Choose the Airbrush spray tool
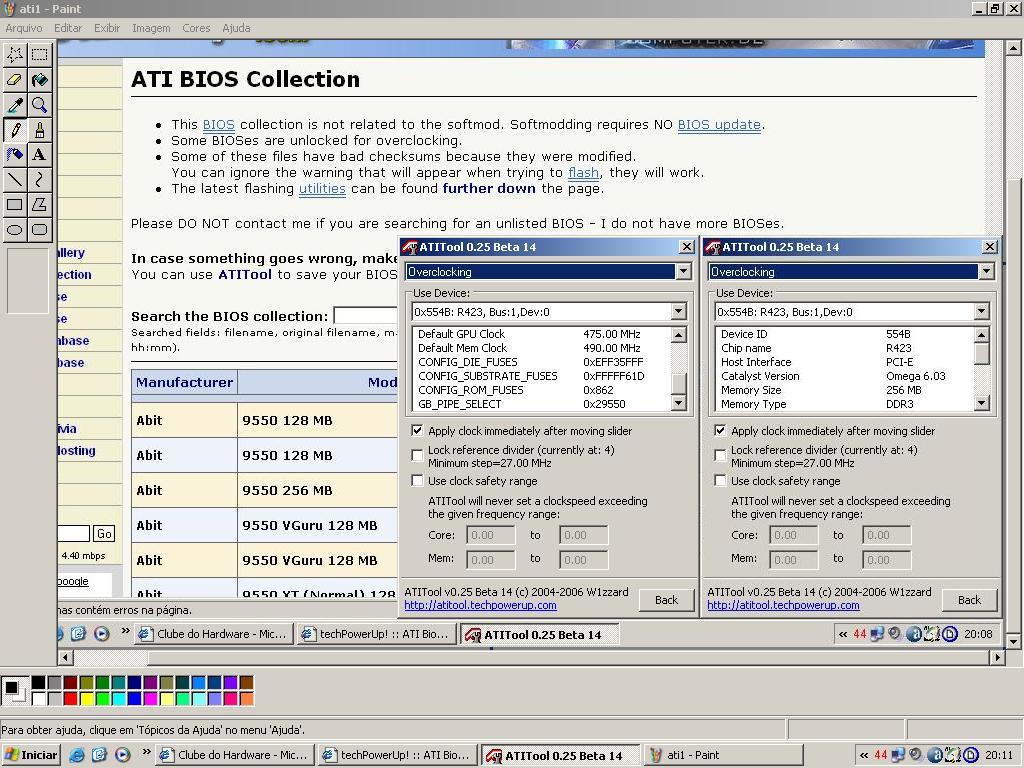 click(14, 155)
